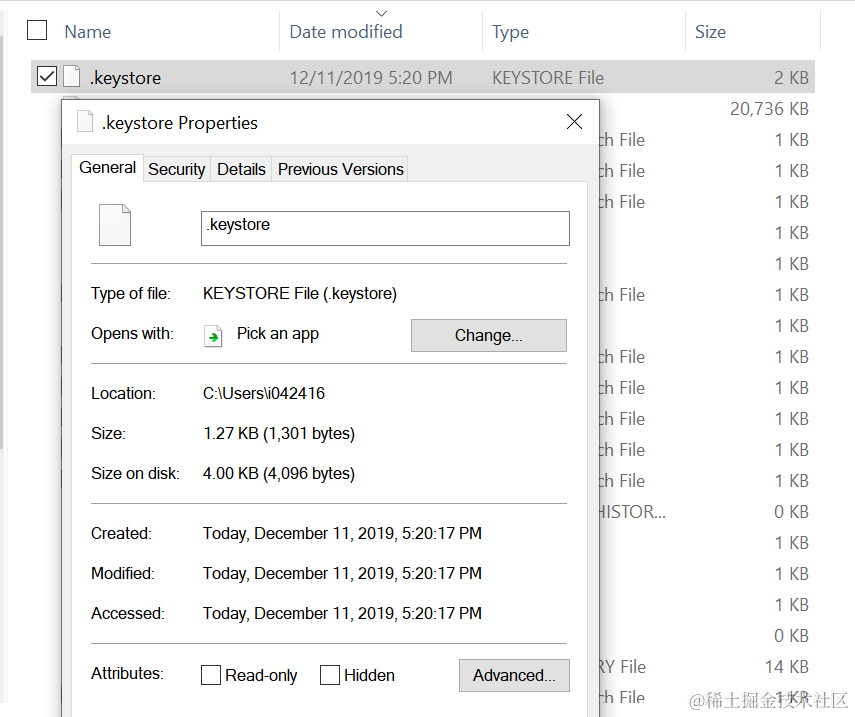The image size is (855, 717).
Task: Open the Advanced... attributes button
Action: pos(514,675)
